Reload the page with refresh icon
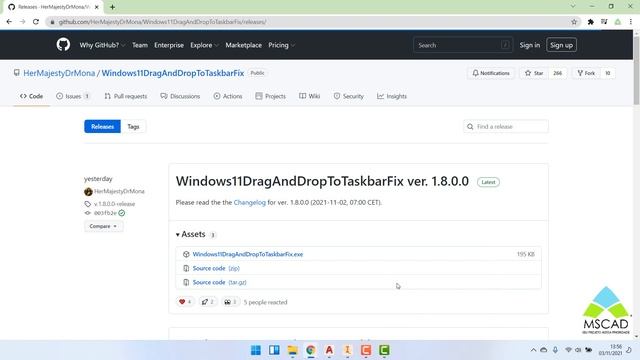Viewport: 640px width, 360px height. click(36, 22)
